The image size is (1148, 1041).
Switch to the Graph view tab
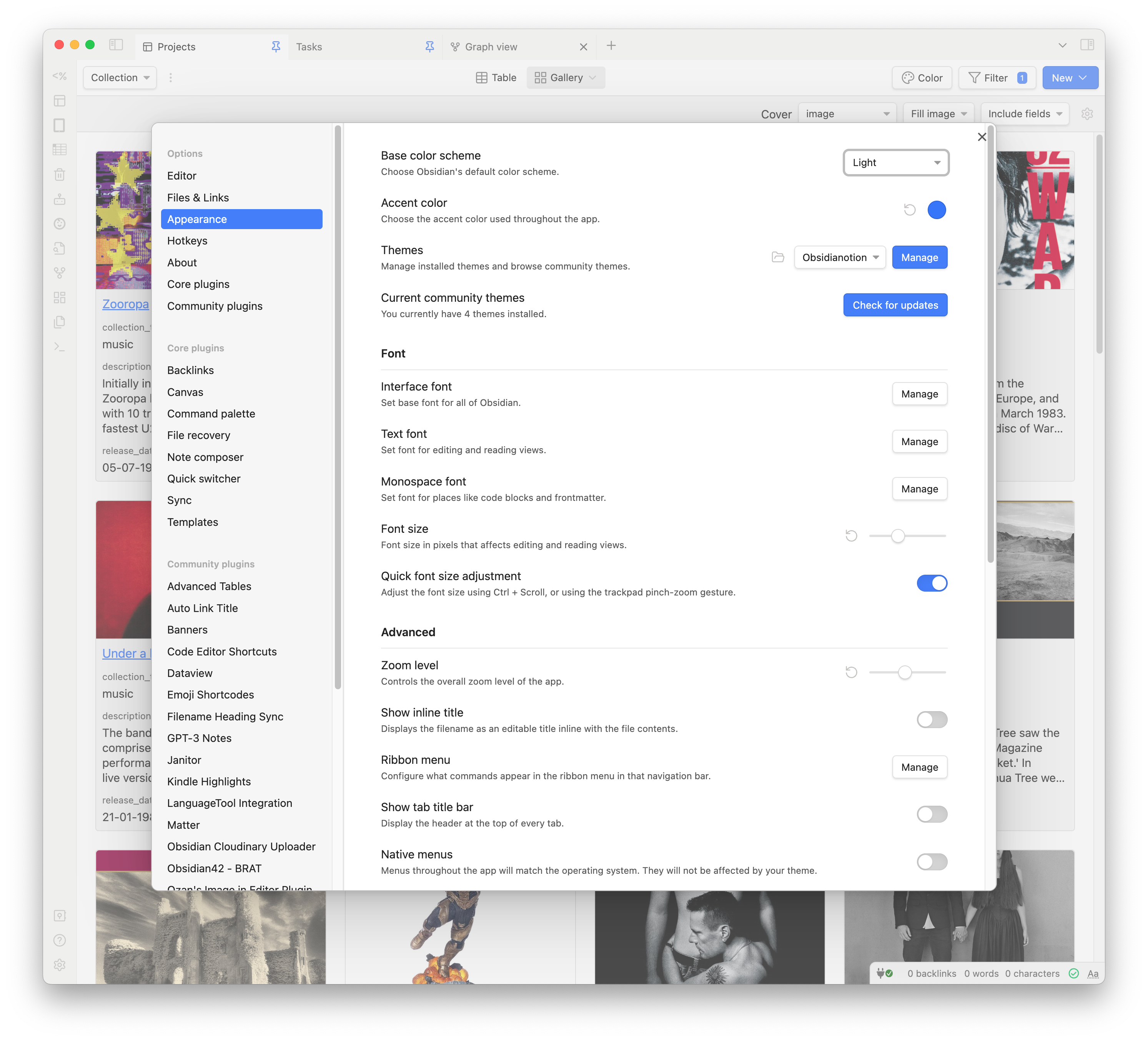tap(491, 47)
